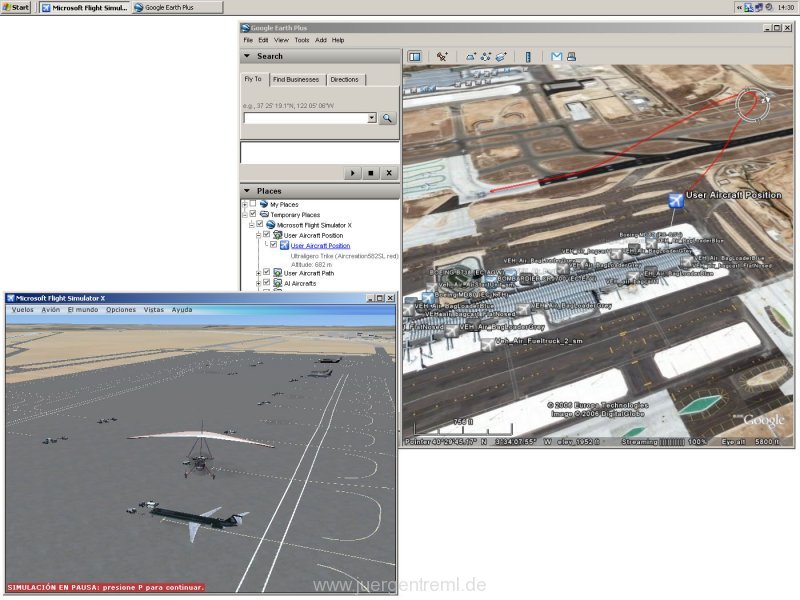Collapse the Temporary Places tree node
This screenshot has height=600, width=800.
point(244,215)
